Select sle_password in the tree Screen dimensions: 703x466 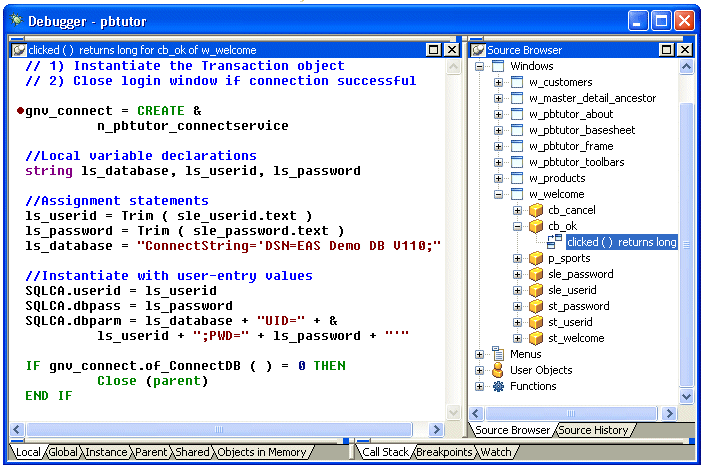[581, 274]
